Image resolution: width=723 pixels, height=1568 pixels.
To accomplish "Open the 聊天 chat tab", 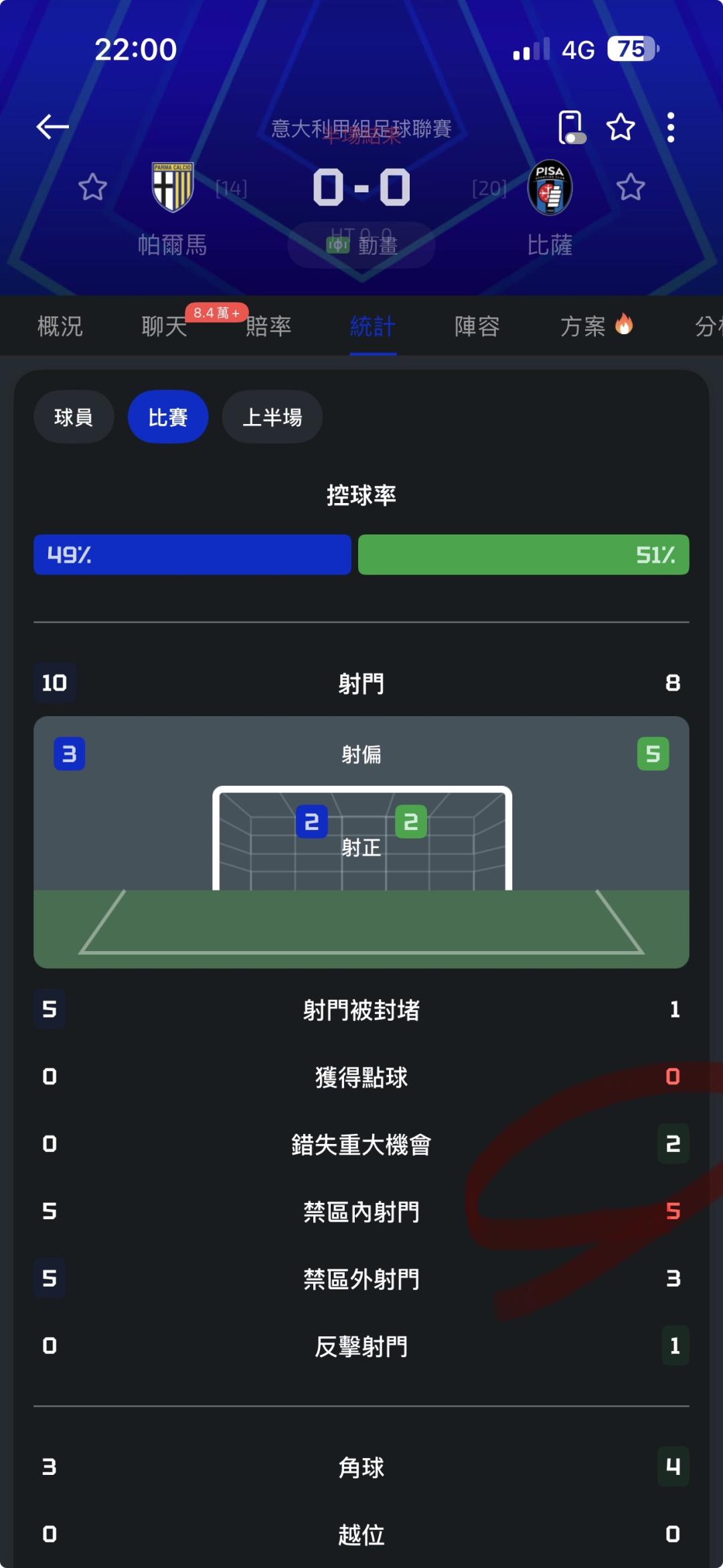I will [x=164, y=327].
